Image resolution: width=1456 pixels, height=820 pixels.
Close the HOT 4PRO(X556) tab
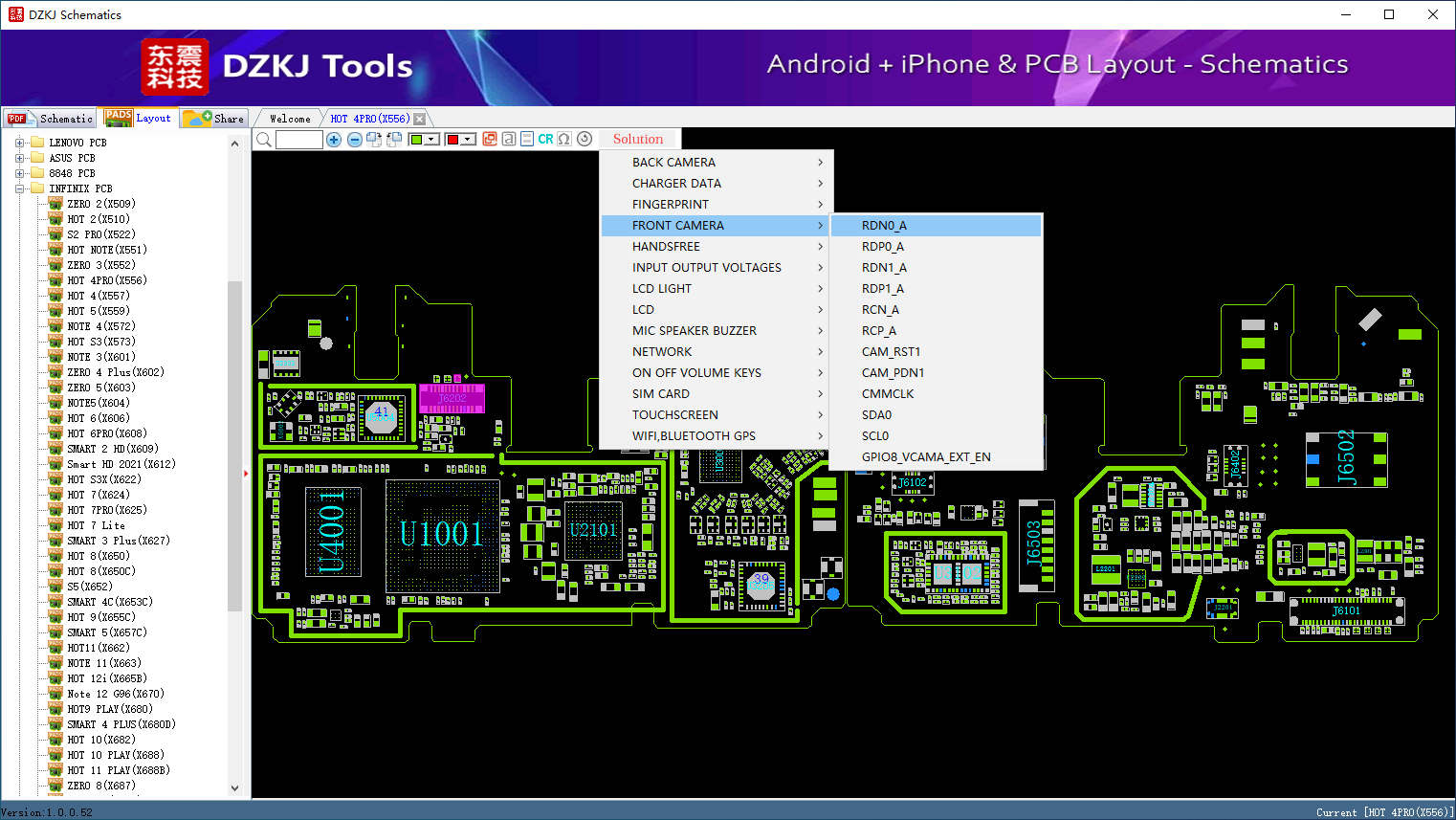419,119
